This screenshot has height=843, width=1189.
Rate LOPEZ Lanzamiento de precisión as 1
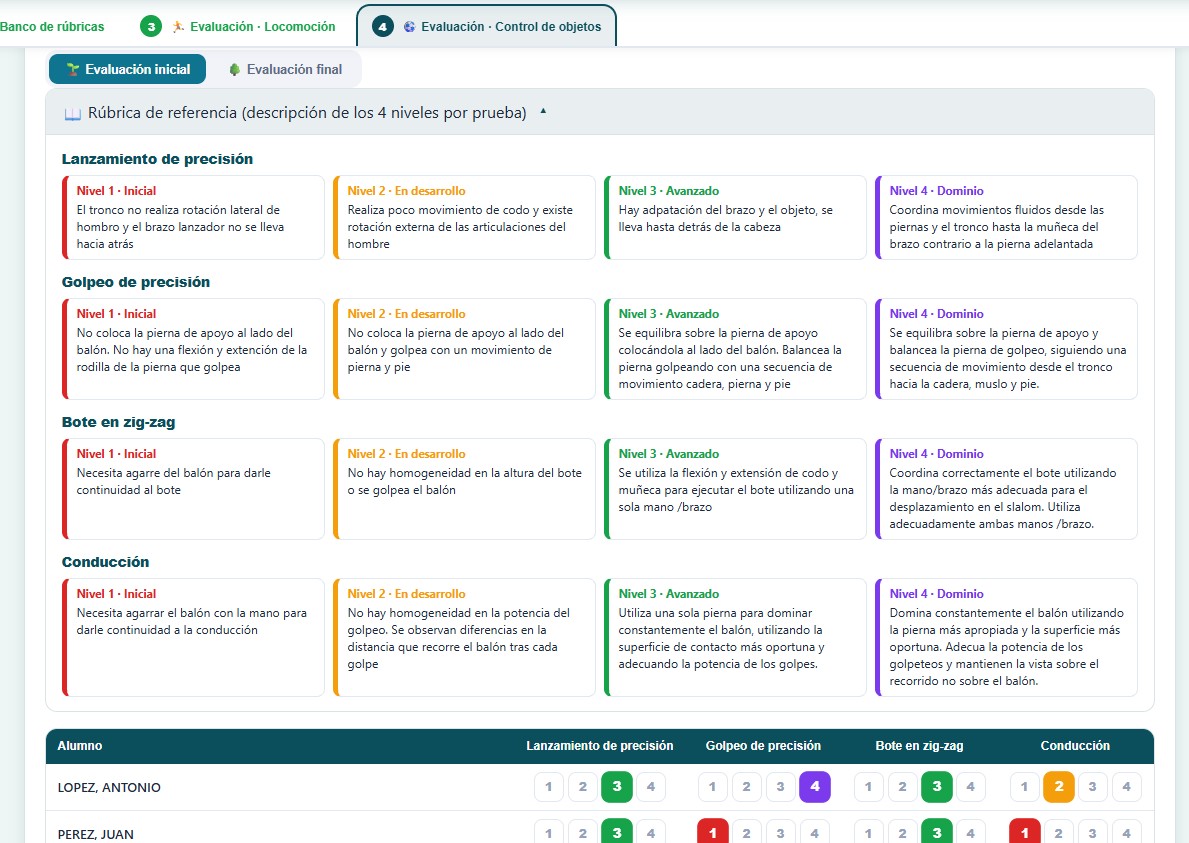[549, 787]
